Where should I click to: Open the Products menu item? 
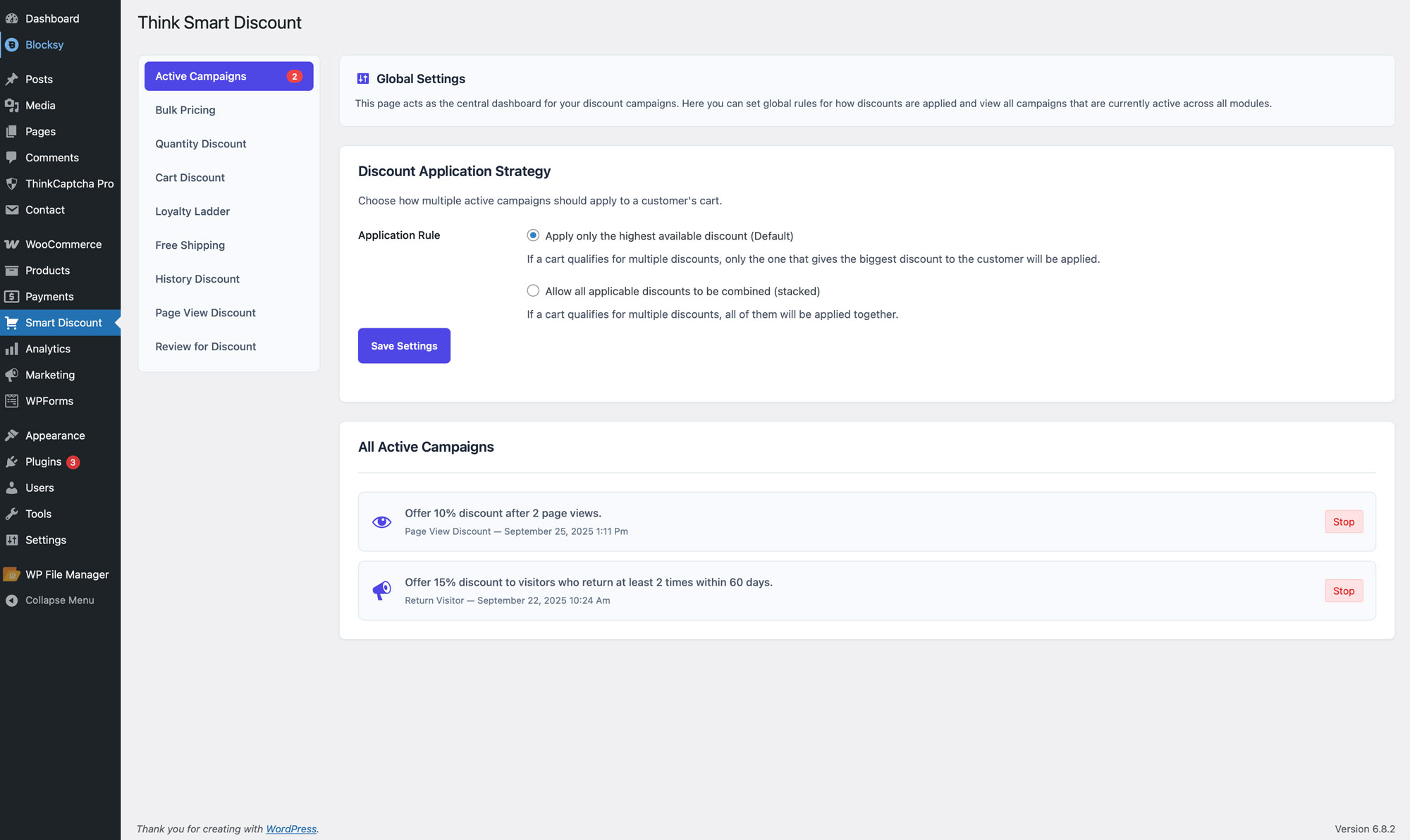(x=47, y=271)
